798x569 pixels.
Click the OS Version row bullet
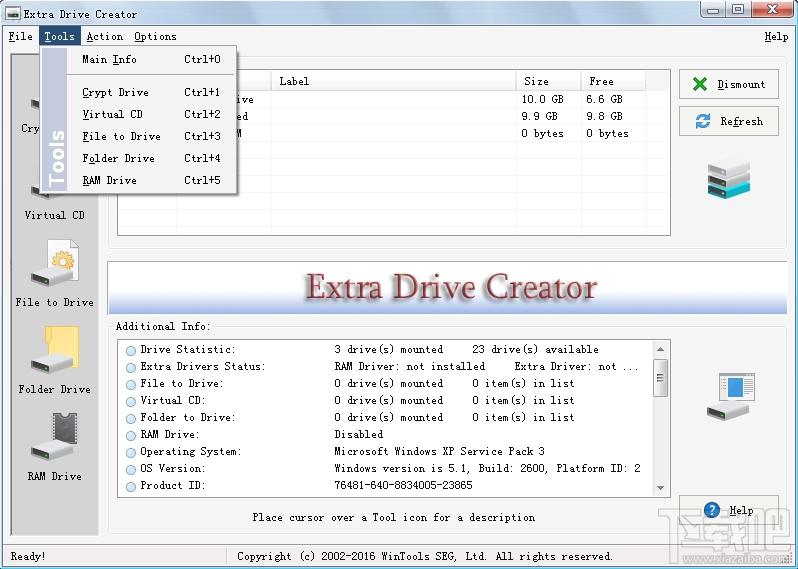(131, 469)
